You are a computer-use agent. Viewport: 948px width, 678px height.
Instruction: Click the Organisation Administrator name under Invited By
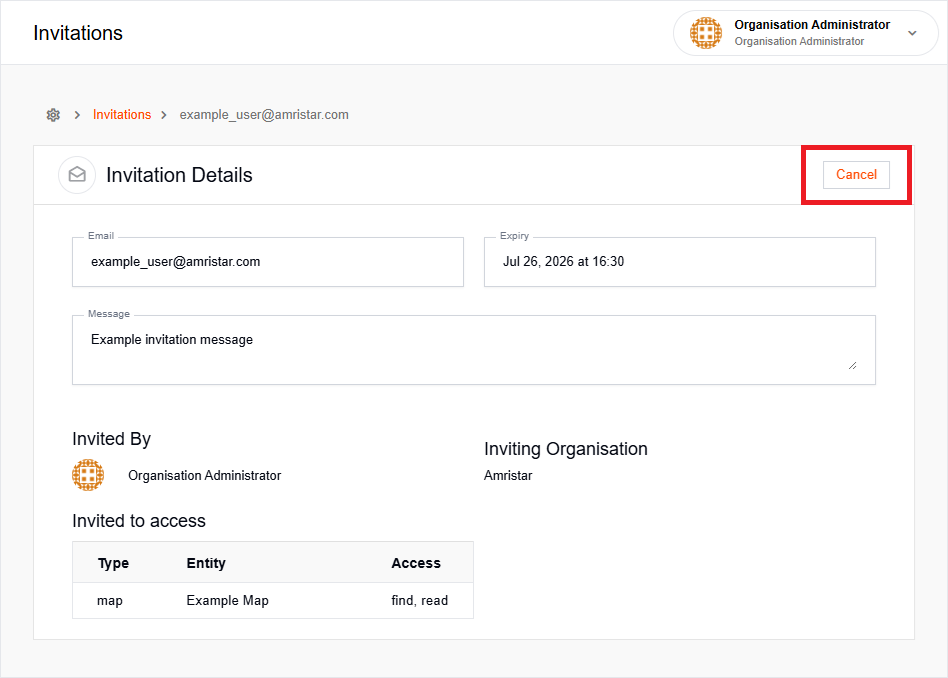(204, 475)
